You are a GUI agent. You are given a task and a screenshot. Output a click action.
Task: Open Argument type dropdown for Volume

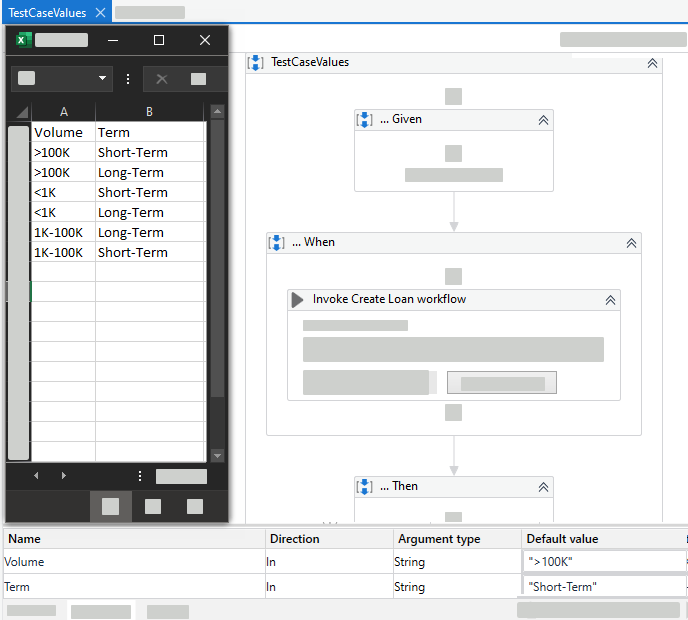(x=457, y=562)
